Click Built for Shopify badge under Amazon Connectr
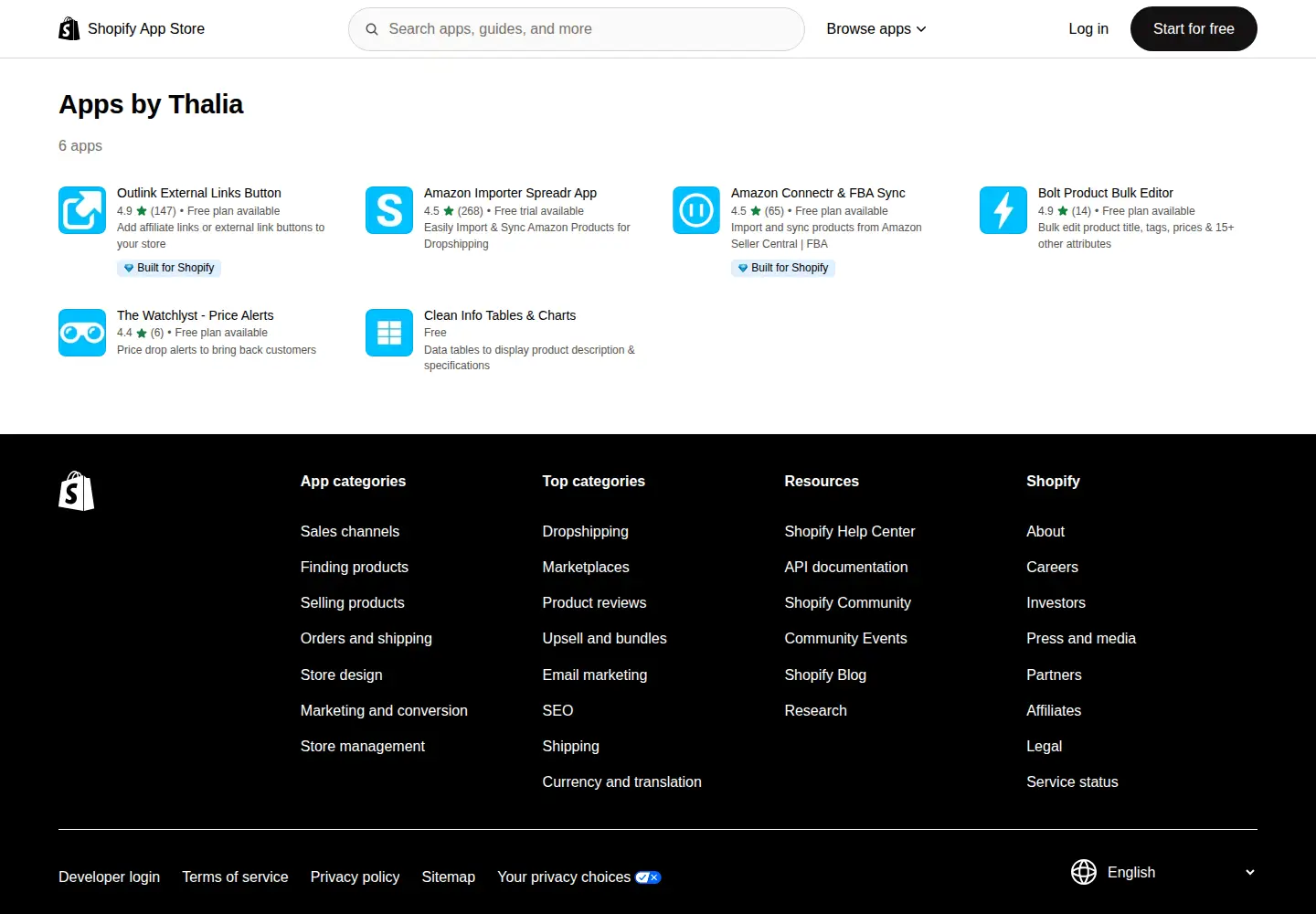 pos(783,268)
